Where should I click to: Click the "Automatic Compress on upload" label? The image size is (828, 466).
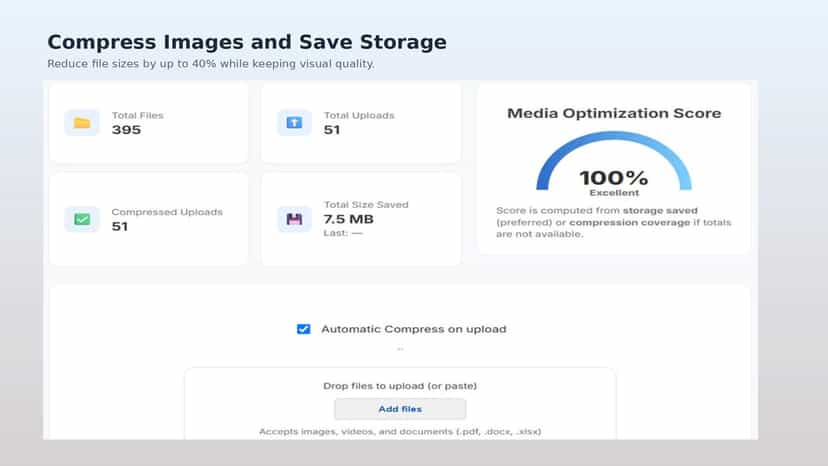pyautogui.click(x=413, y=329)
